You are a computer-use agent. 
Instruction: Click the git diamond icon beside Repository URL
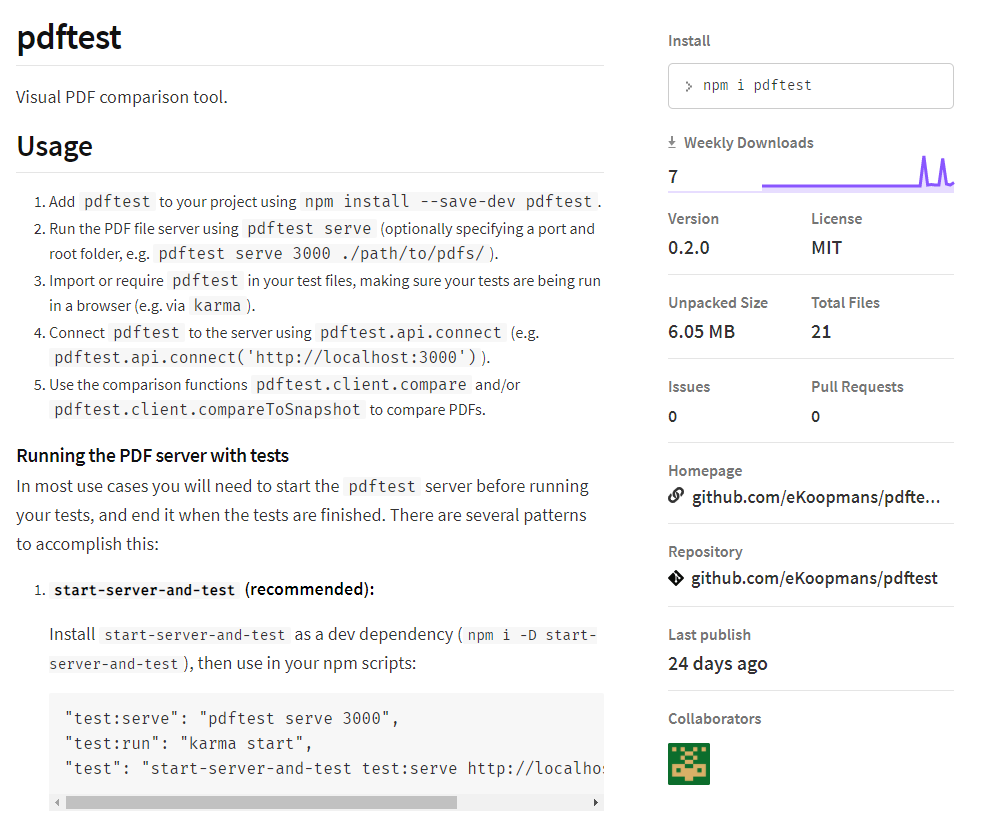tap(676, 578)
